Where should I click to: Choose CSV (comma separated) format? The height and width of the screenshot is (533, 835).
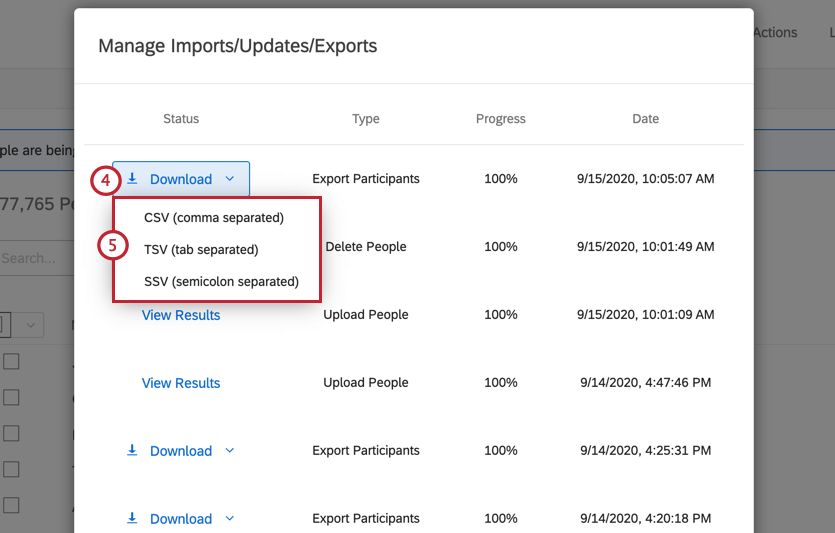pyautogui.click(x=214, y=217)
